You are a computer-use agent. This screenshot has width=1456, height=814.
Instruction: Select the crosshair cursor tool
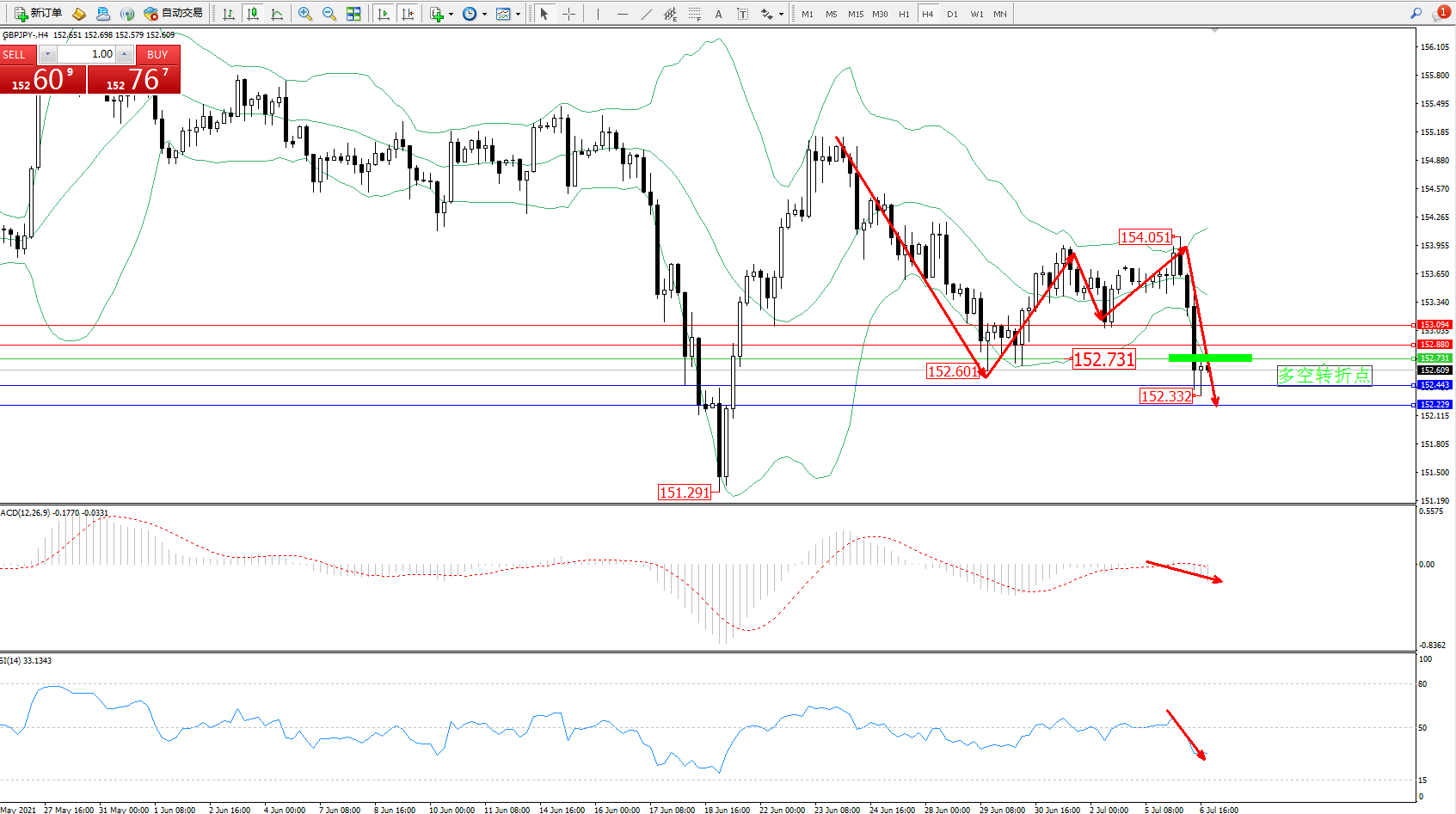(x=568, y=14)
